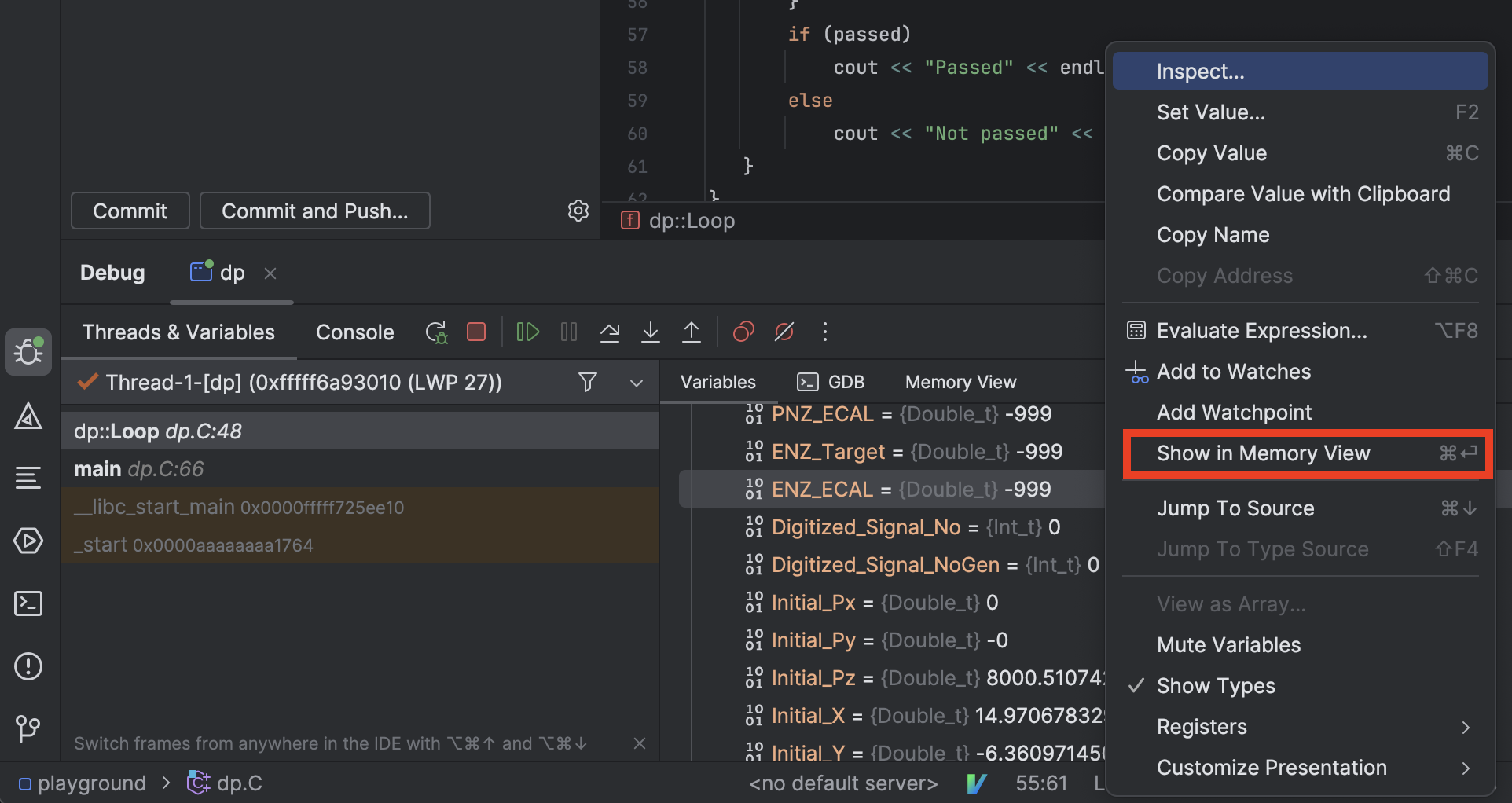Open the thread filter icon

(587, 383)
